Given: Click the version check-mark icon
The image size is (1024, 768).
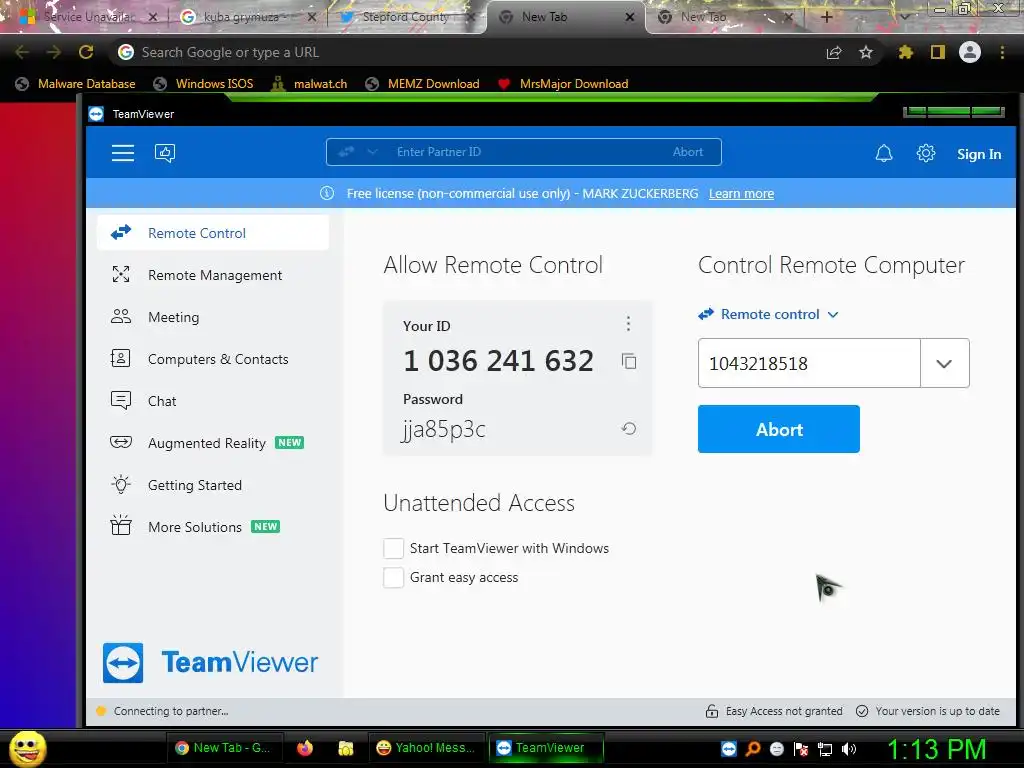Looking at the screenshot, I should click(x=862, y=711).
